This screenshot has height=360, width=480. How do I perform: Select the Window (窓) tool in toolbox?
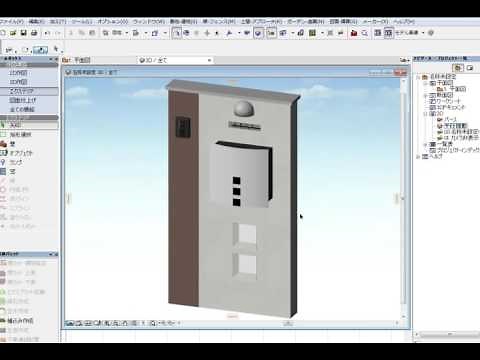coord(12,172)
